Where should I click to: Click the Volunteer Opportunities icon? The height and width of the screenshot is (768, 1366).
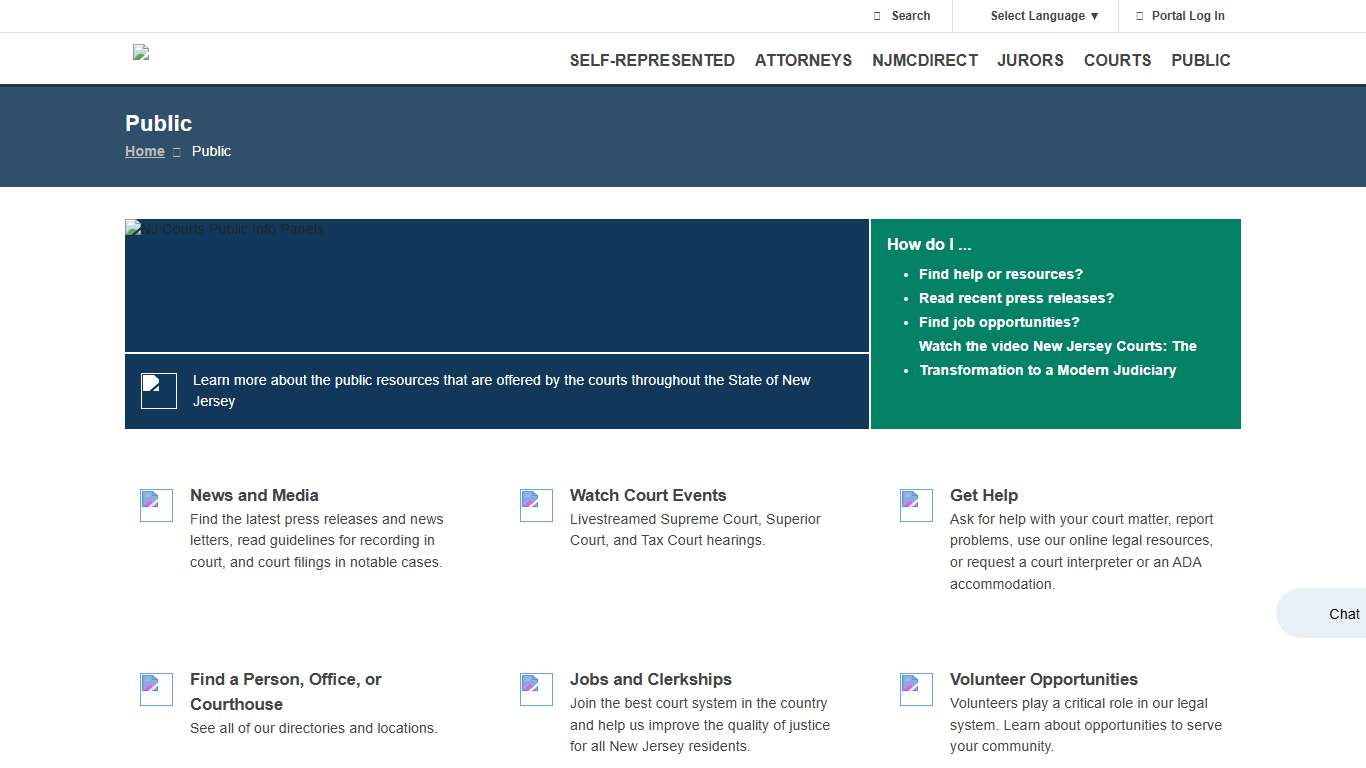(x=916, y=689)
